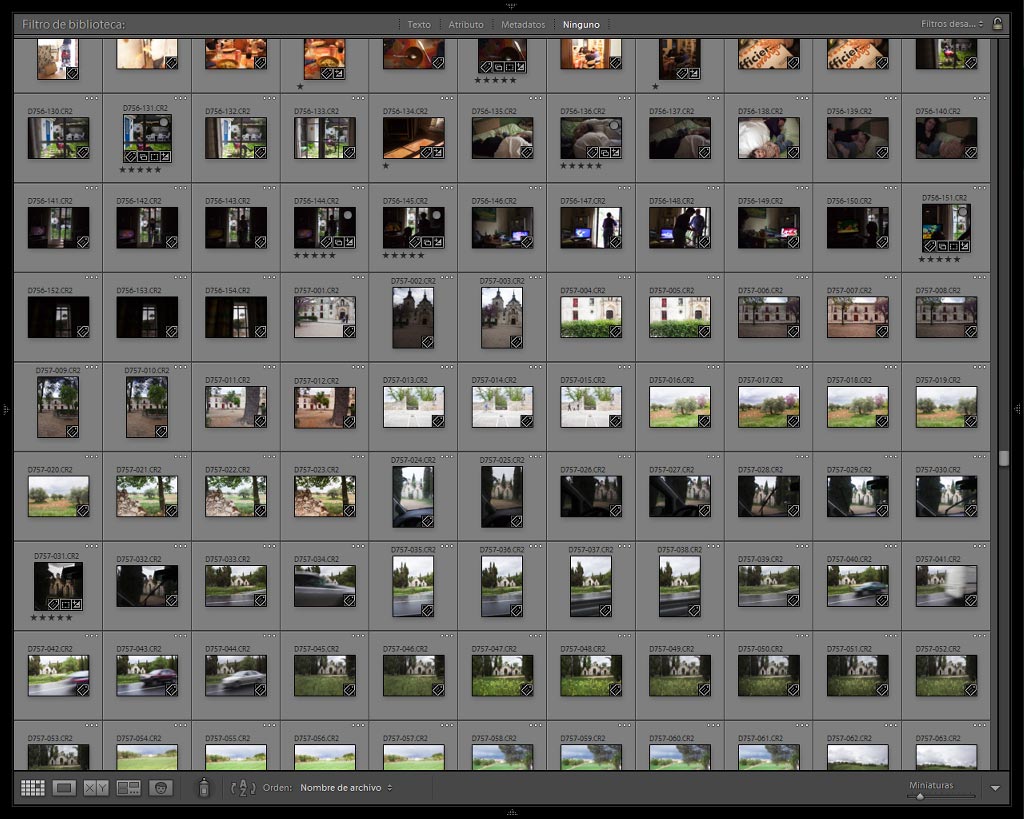Open the 'Filtros desa...' preset dropdown
The height and width of the screenshot is (819, 1024).
pyautogui.click(x=952, y=24)
